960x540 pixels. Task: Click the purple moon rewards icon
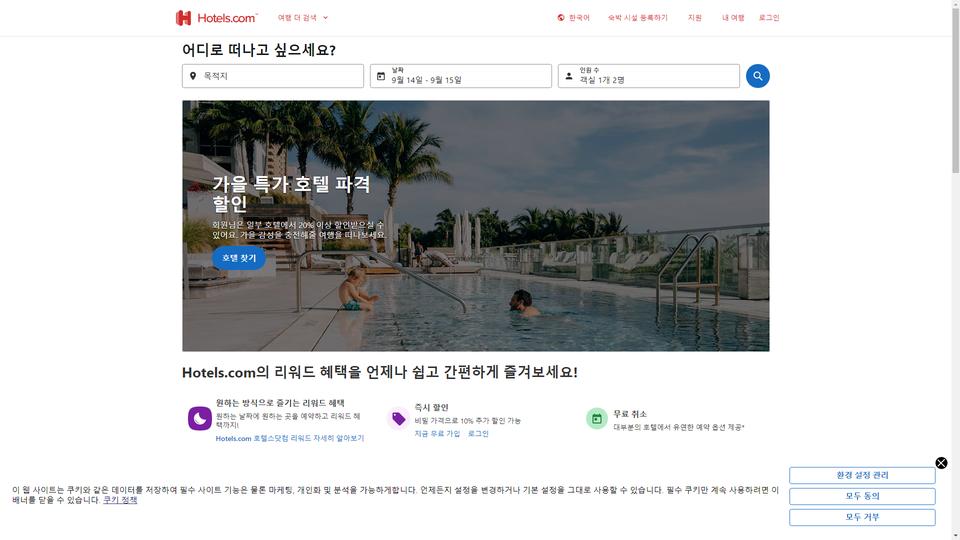tap(200, 418)
